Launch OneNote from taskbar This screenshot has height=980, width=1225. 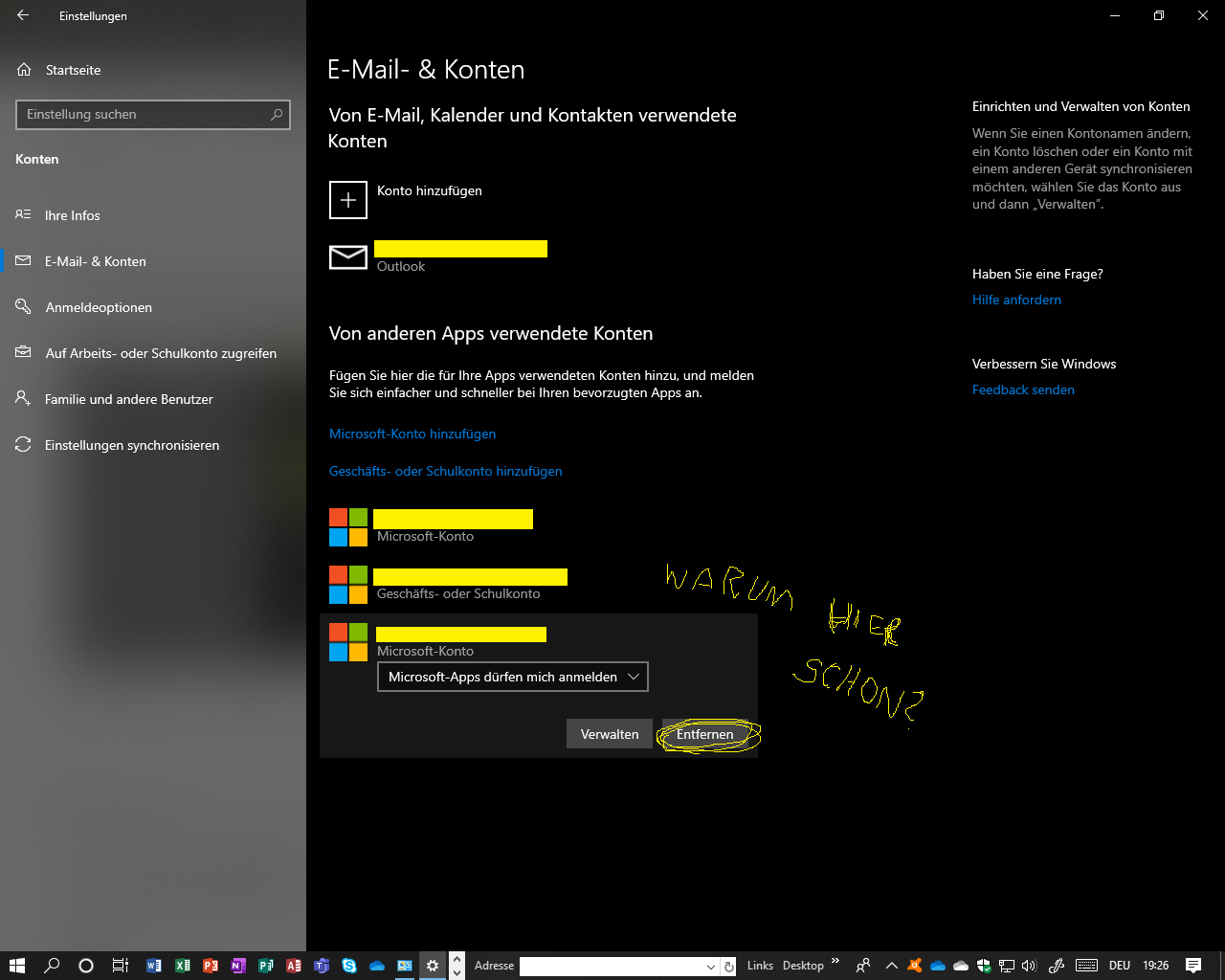coord(238,966)
